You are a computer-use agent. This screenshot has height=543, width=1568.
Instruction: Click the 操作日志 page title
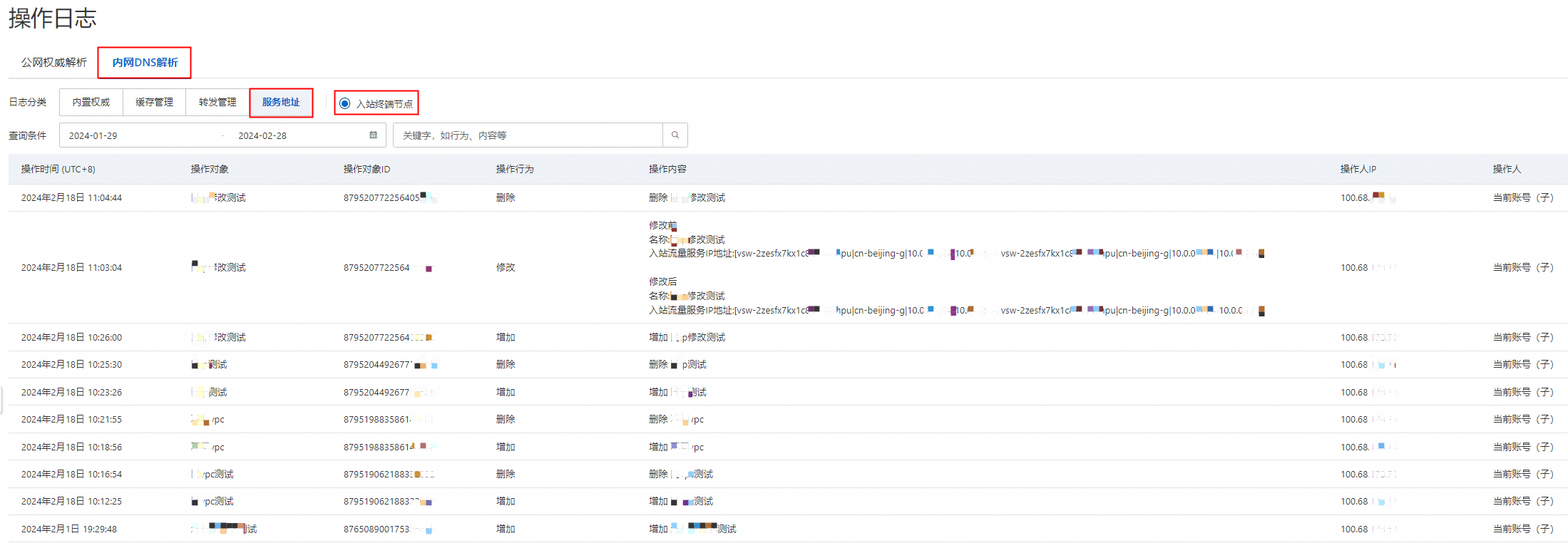(x=52, y=19)
